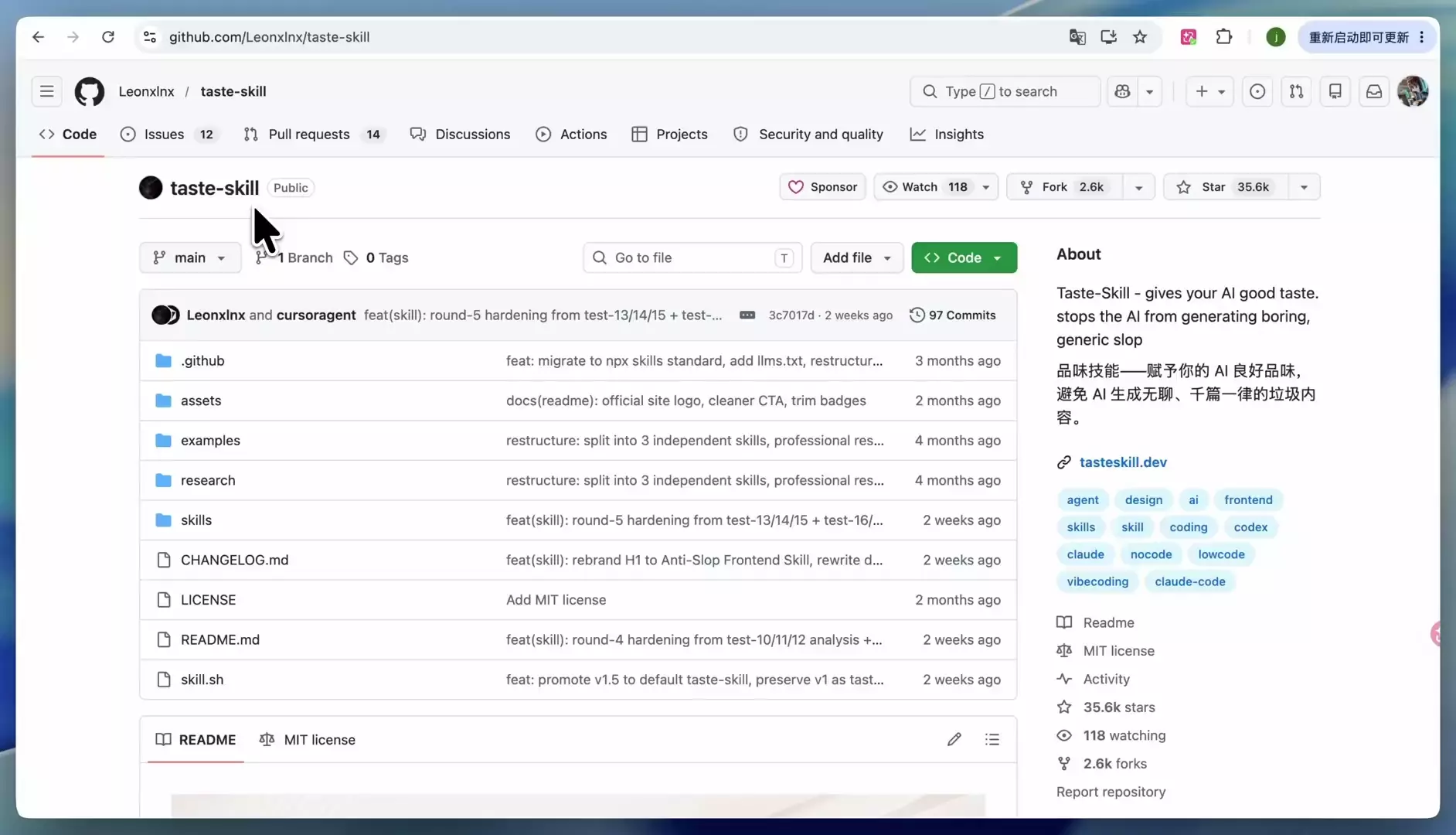
Task: Open the Add file dropdown
Action: tap(856, 258)
